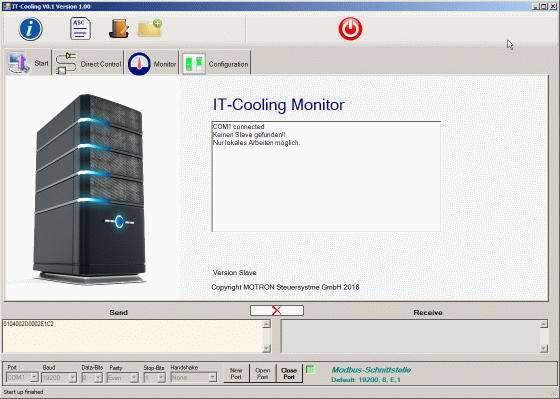Click the red X clear button
Screen dimensions: 560x399
[277, 310]
